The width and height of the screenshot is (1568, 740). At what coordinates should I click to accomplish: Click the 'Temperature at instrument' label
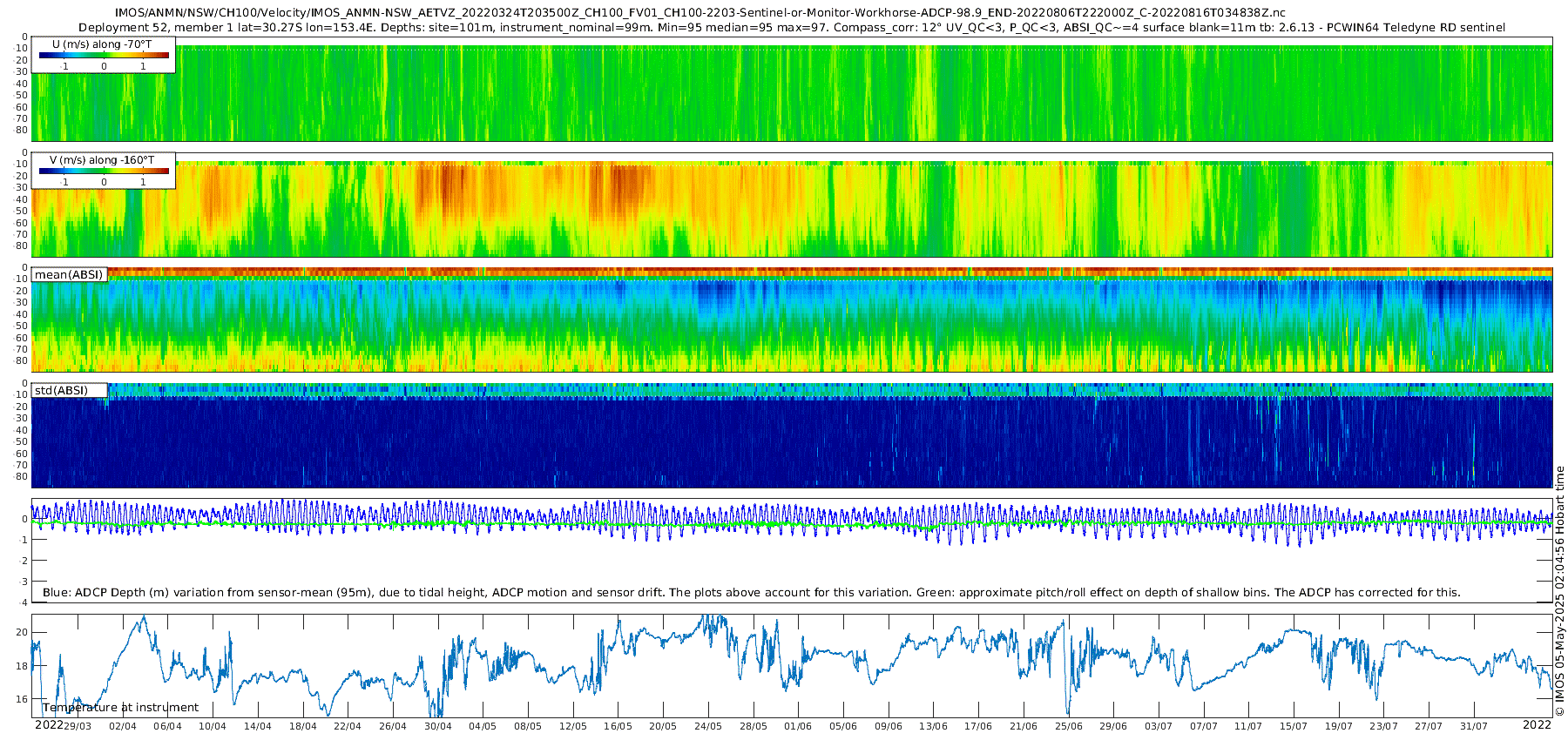[120, 707]
